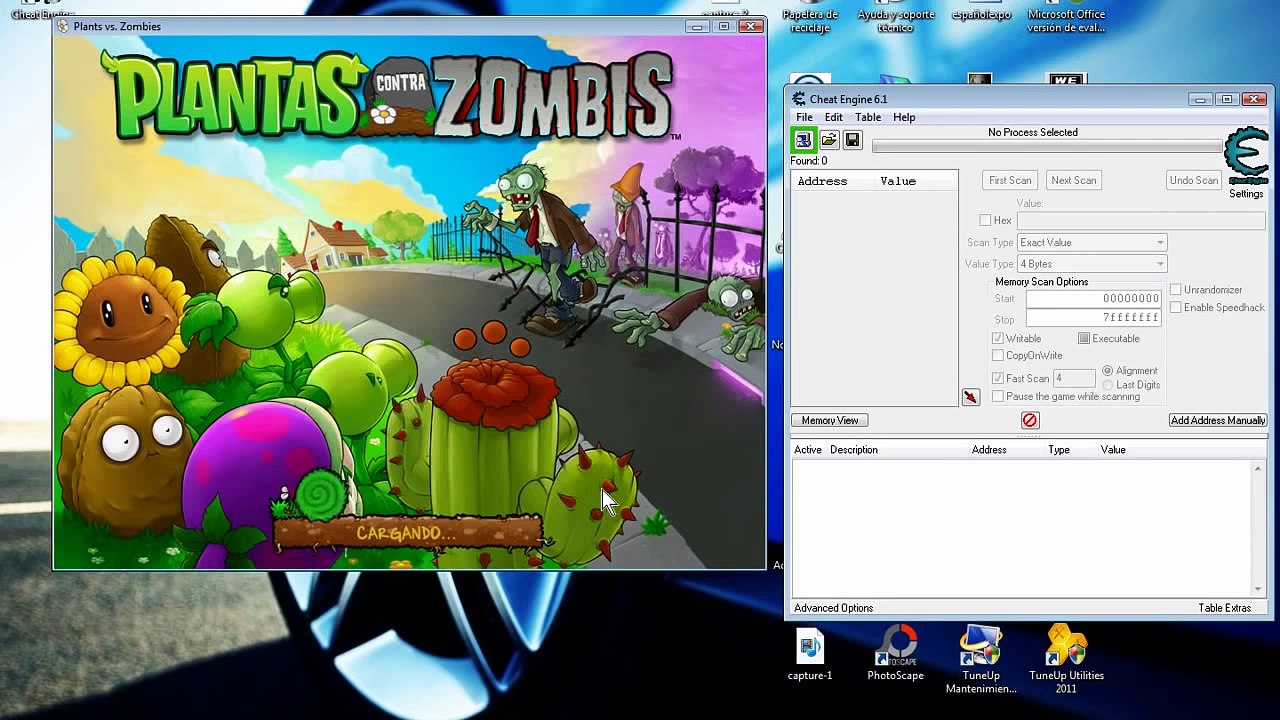Open the Table menu
This screenshot has height=720, width=1280.
(x=868, y=118)
